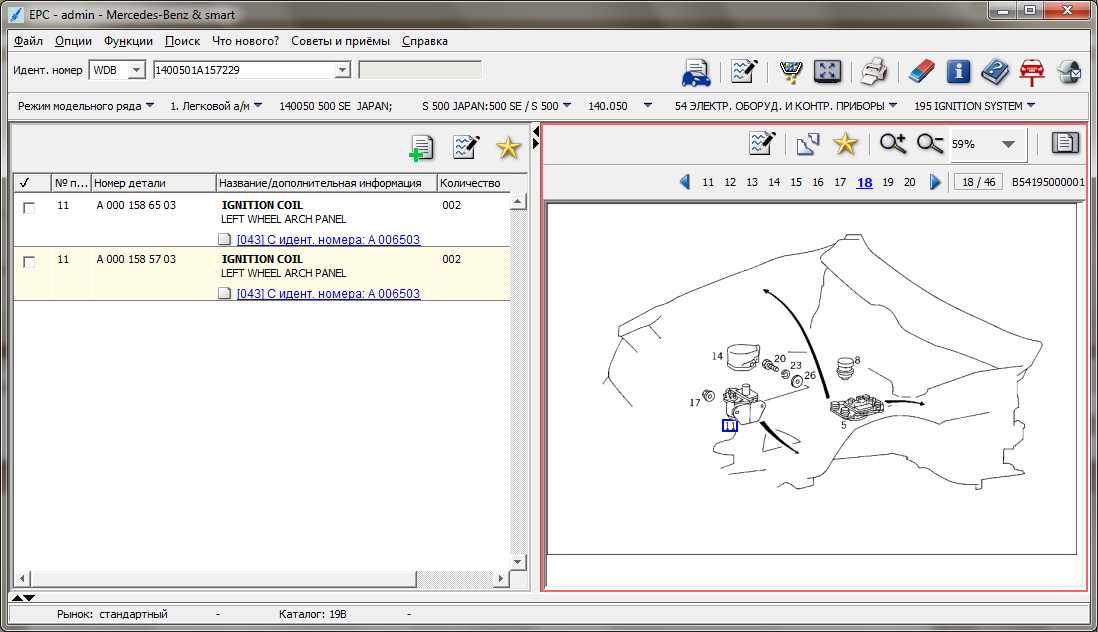Open the shopping basket icon
Viewport: 1098px width, 632px height.
click(791, 71)
